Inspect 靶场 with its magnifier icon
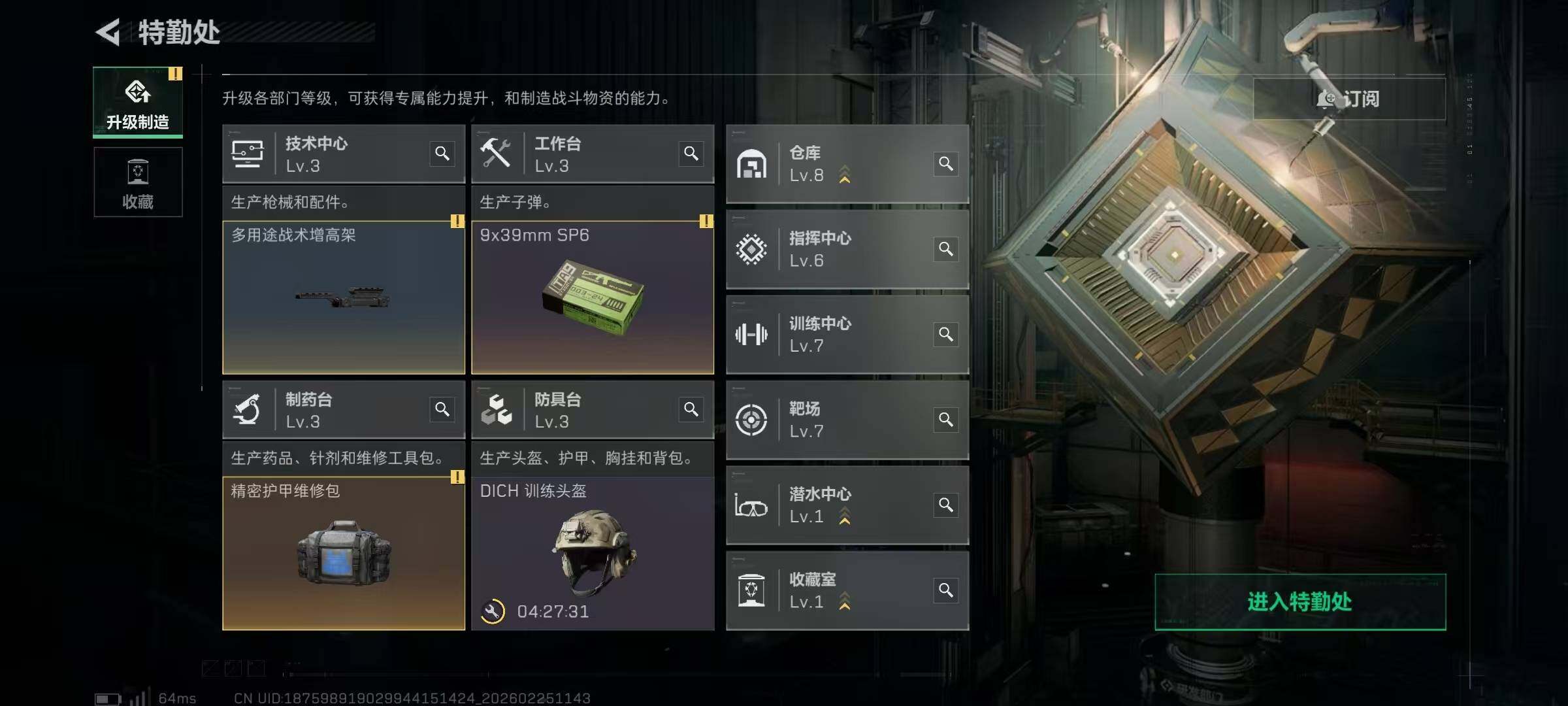The height and width of the screenshot is (706, 1568). pyautogui.click(x=946, y=420)
